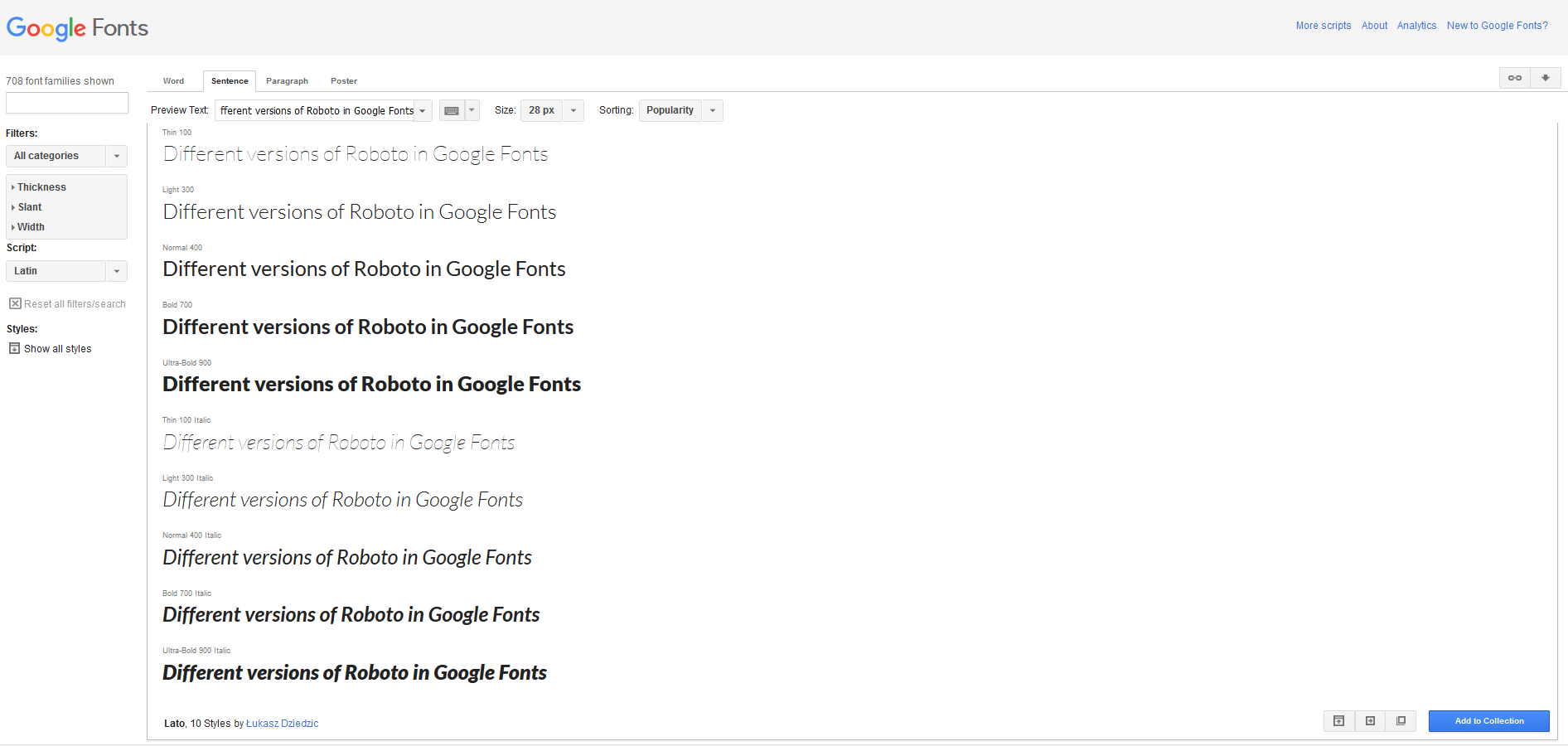Click the Quick-use arrow icon for Lato
This screenshot has width=1568, height=746.
1370,721
